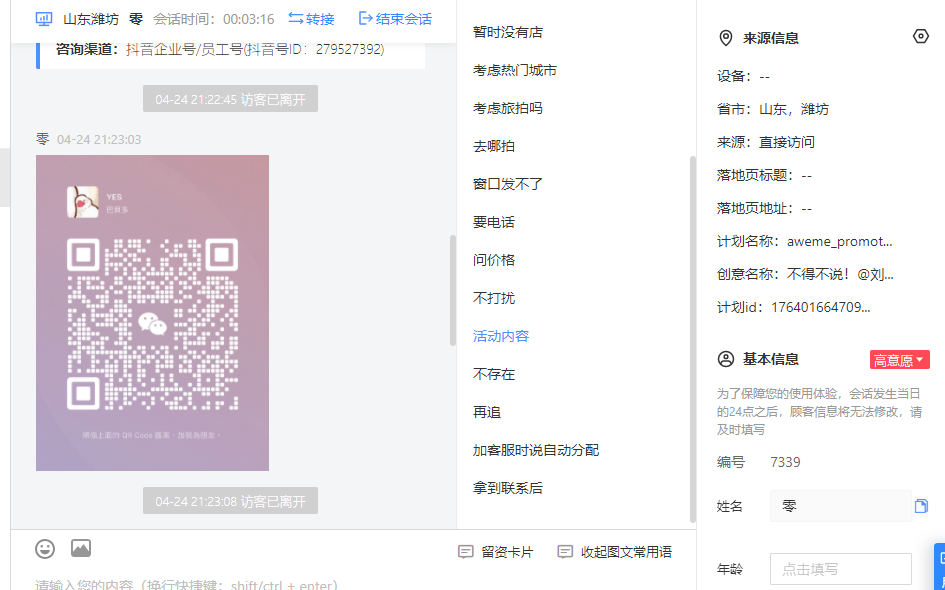This screenshot has height=590, width=945.
Task: Click the 转接 transfer button
Action: [311, 19]
